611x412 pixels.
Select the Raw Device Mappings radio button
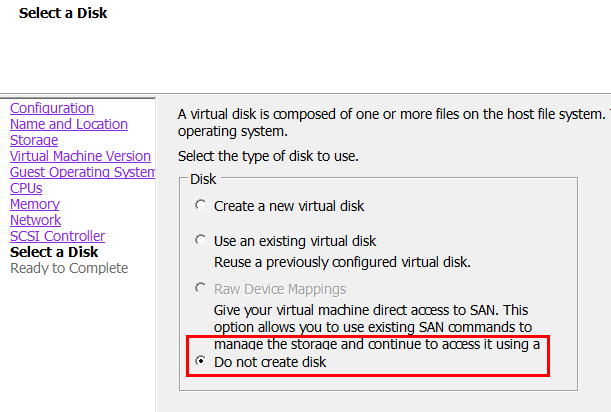(x=201, y=289)
